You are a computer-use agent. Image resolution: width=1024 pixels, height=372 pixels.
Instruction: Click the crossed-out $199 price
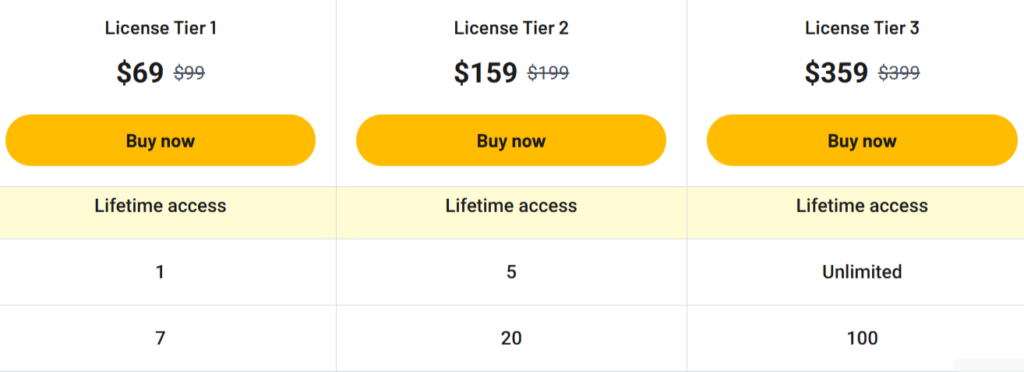548,73
